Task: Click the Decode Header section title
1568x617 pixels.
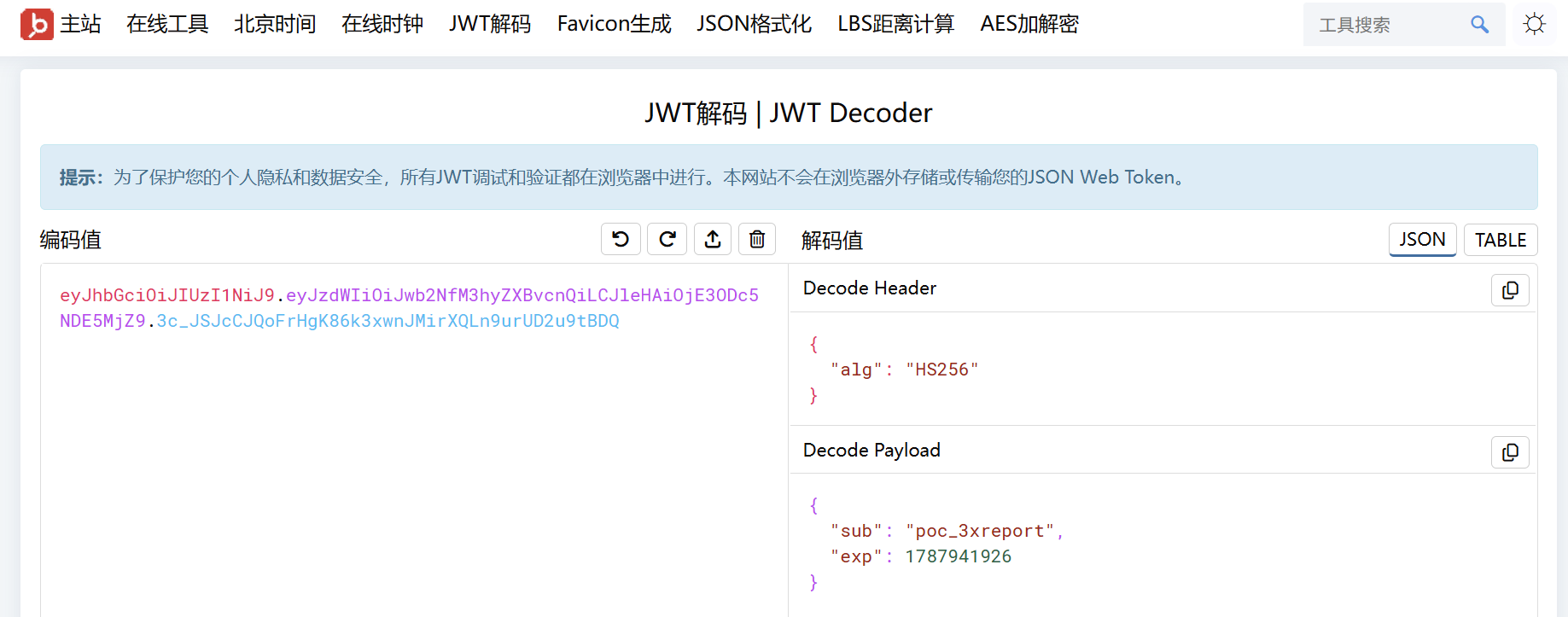Action: [x=870, y=288]
